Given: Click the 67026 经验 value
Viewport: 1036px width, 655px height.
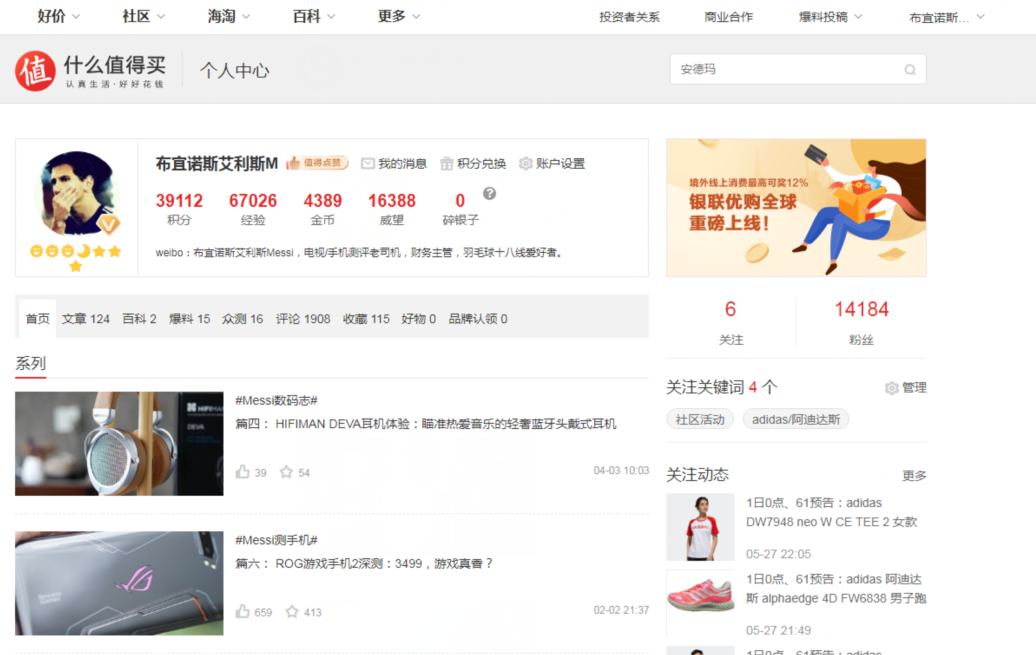Looking at the screenshot, I should (x=253, y=200).
